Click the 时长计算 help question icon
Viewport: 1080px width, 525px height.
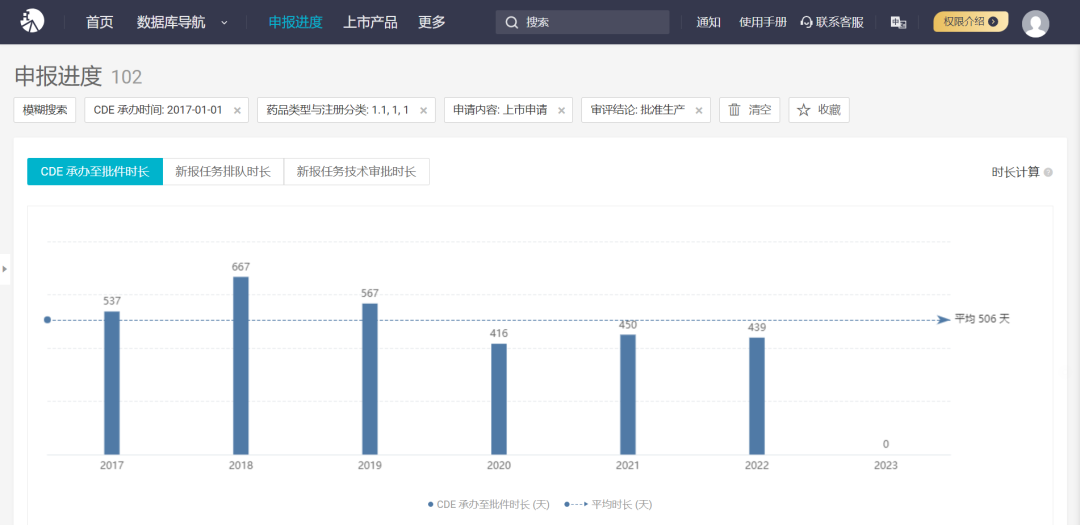1048,172
